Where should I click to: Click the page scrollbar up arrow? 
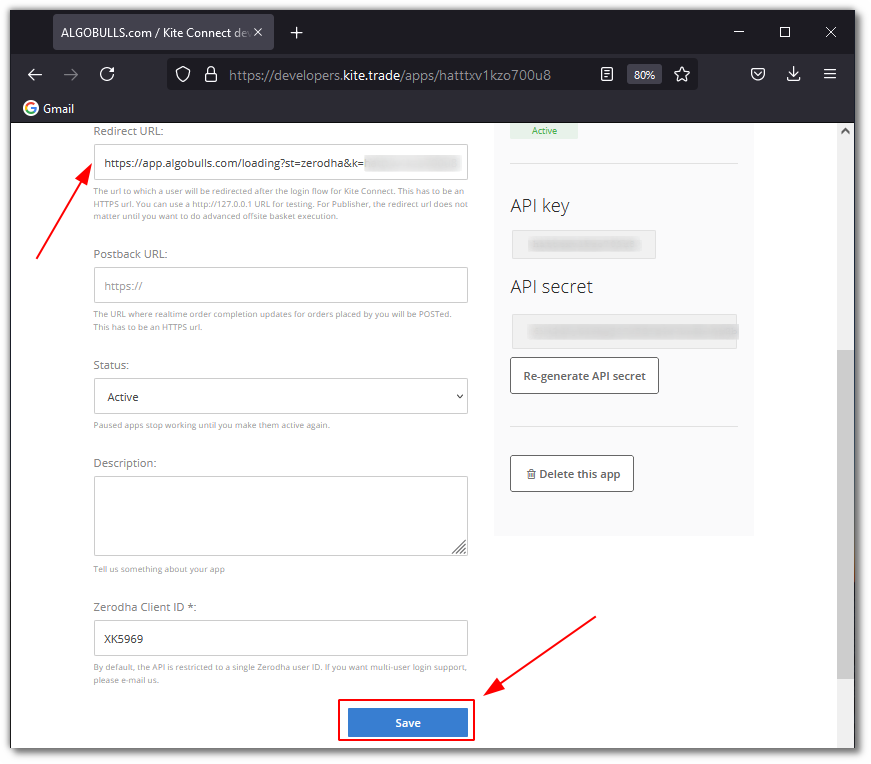click(x=845, y=131)
